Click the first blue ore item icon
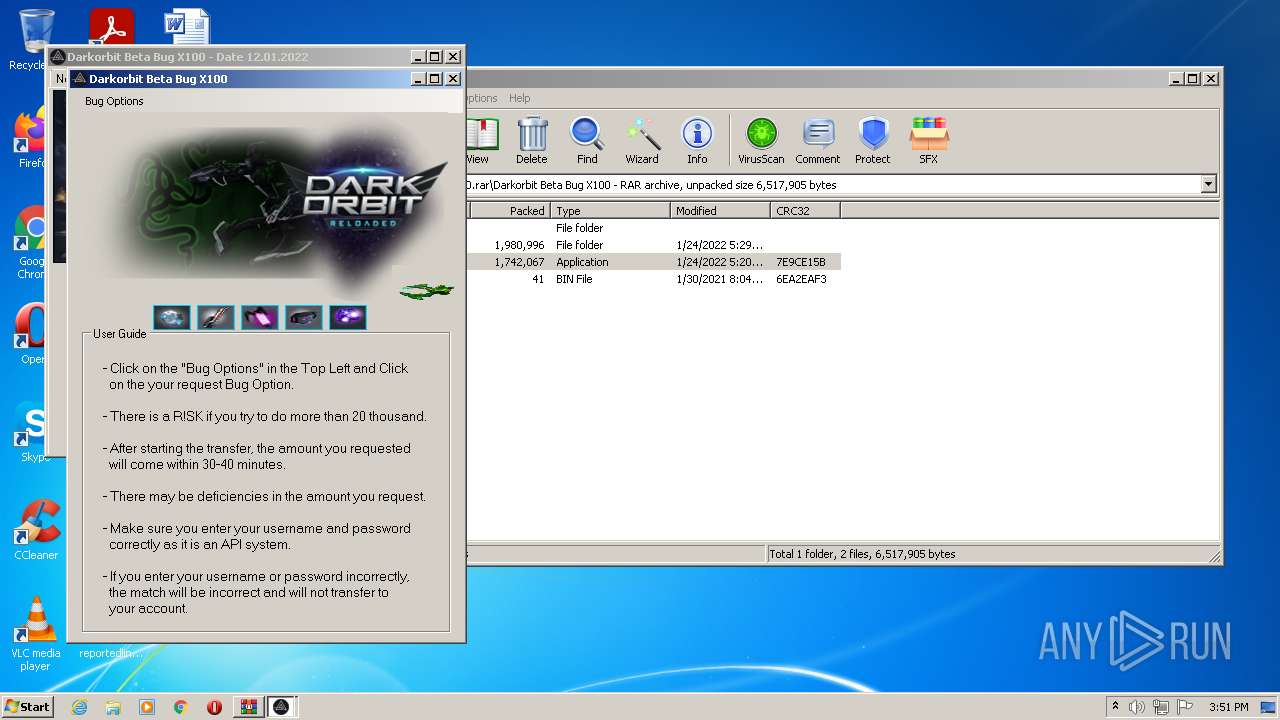Viewport: 1280px width, 720px height. pyautogui.click(x=172, y=318)
